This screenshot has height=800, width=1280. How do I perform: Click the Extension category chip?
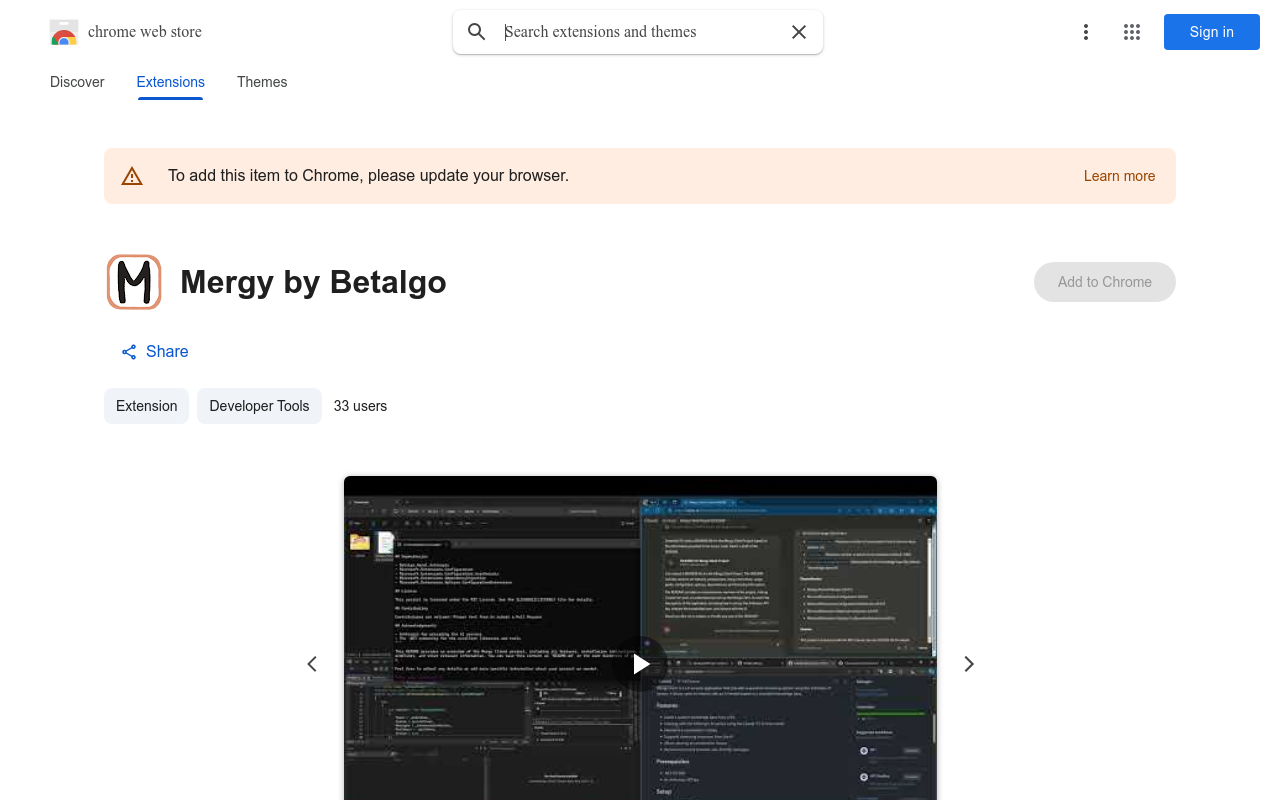point(147,406)
